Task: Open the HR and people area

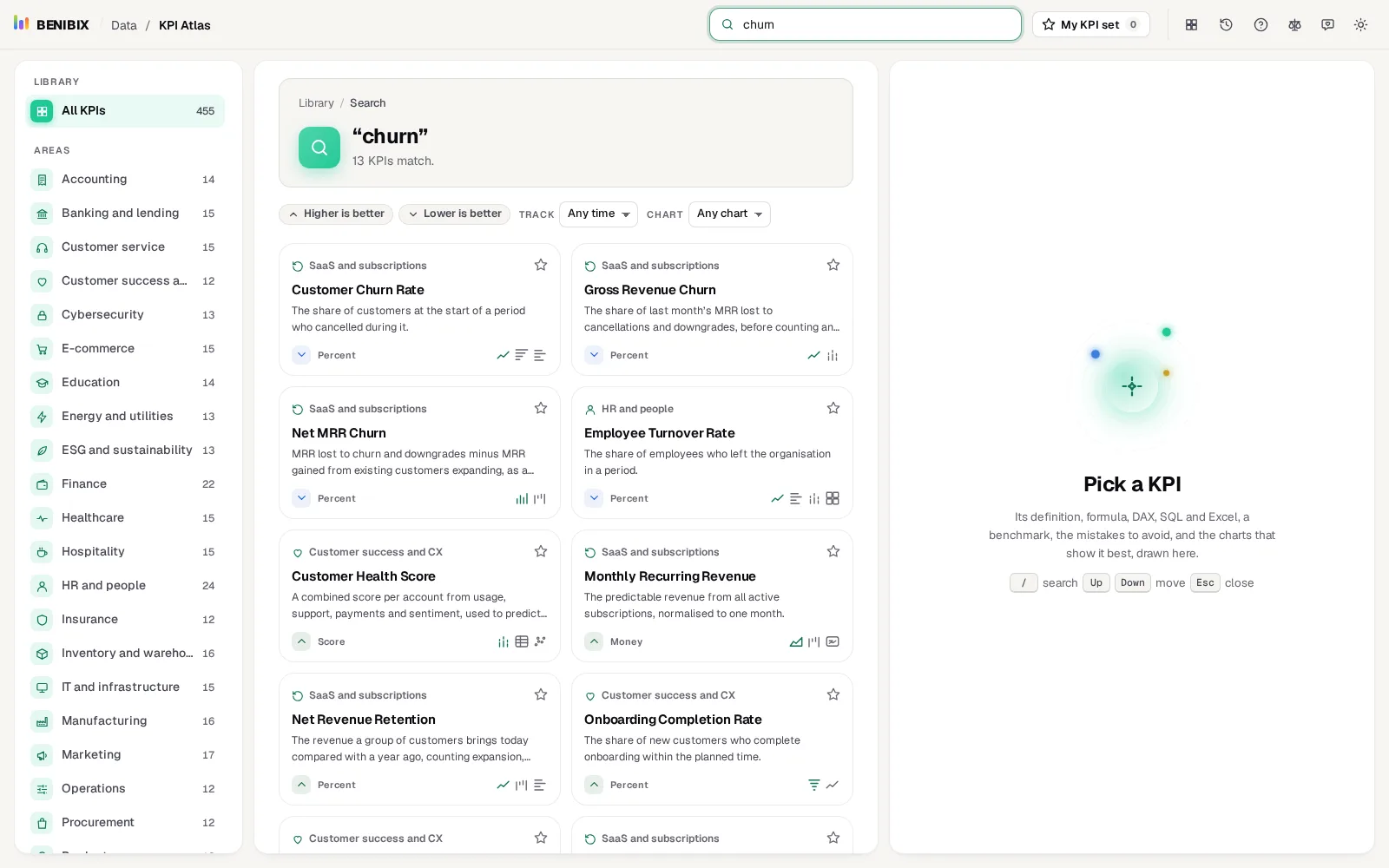Action: [125, 586]
